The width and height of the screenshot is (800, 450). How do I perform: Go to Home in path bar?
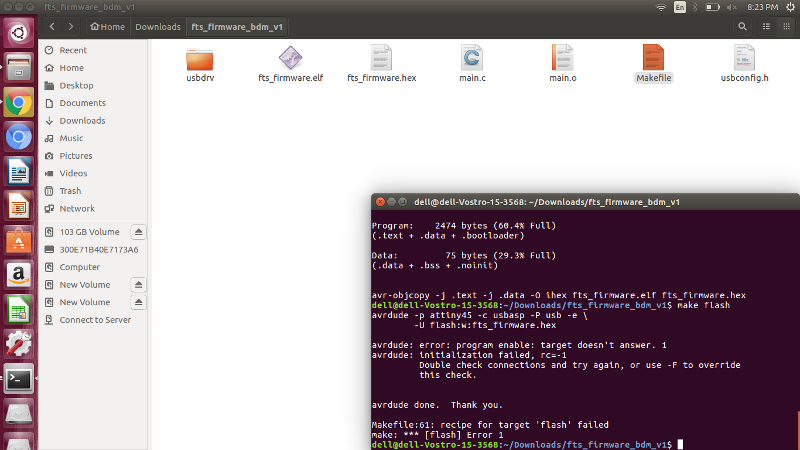(x=107, y=27)
